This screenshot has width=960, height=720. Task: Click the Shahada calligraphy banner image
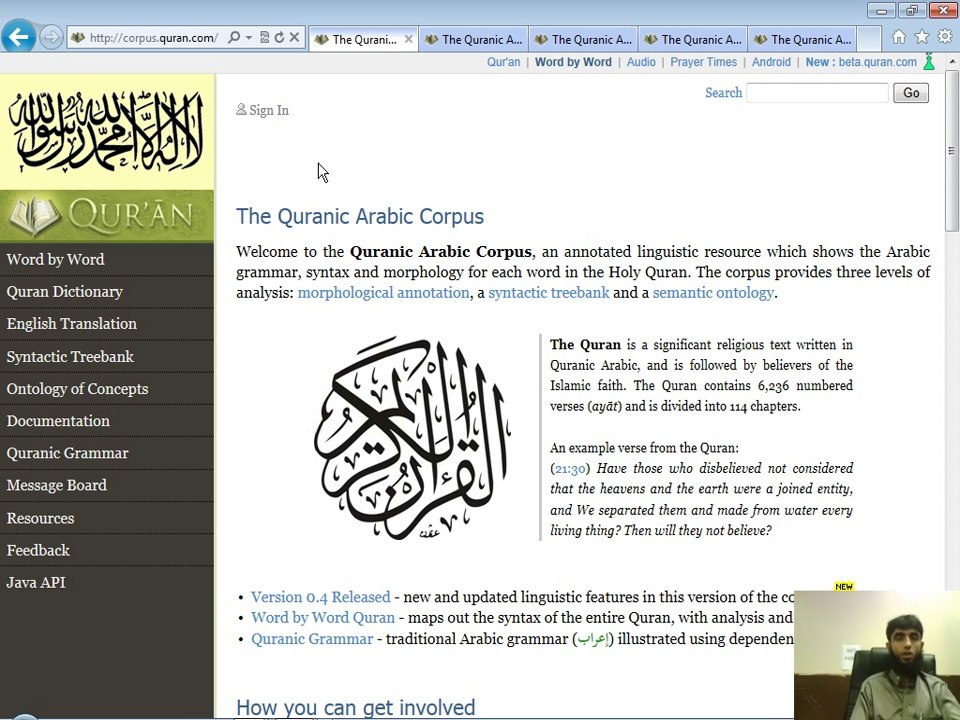coord(107,132)
